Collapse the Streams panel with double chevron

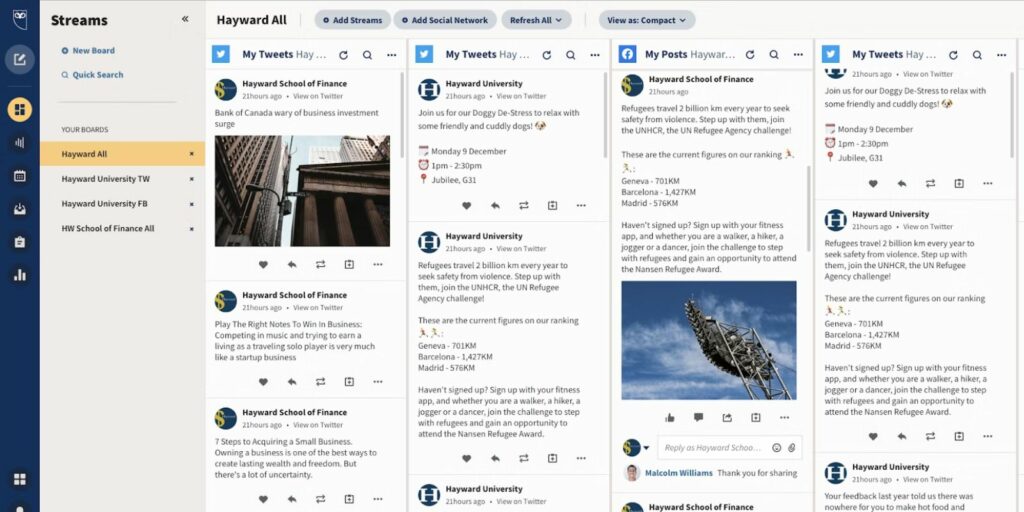point(185,19)
